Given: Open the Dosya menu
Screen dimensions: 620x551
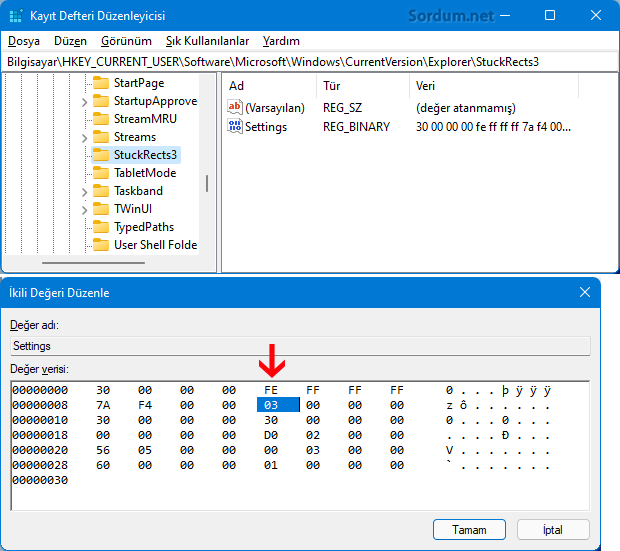Looking at the screenshot, I should tap(24, 41).
